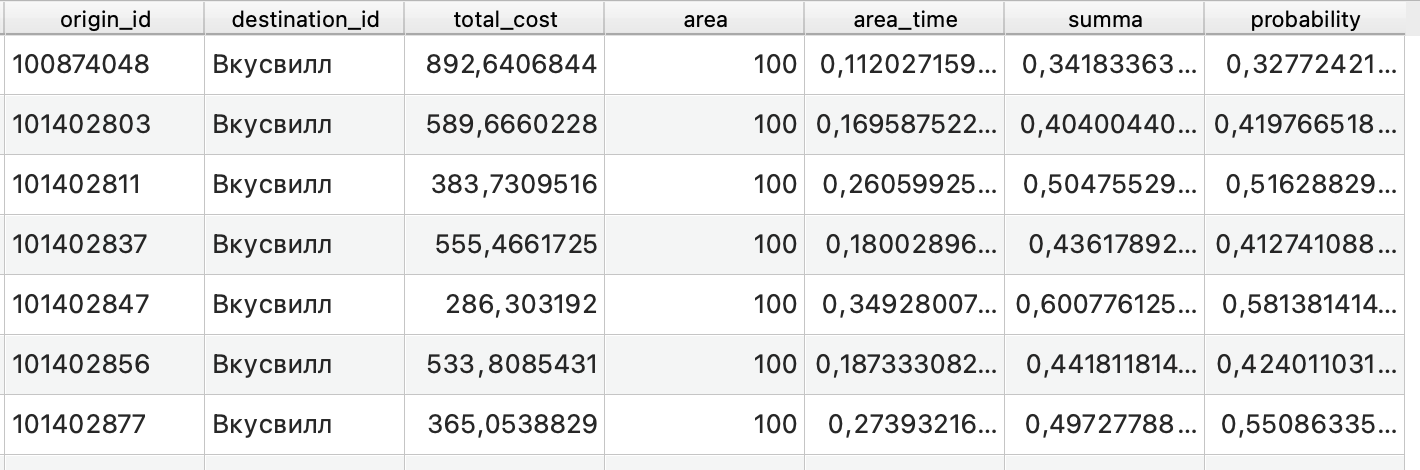
Task: Select area_time cell 0,27393216…
Action: pos(905,425)
